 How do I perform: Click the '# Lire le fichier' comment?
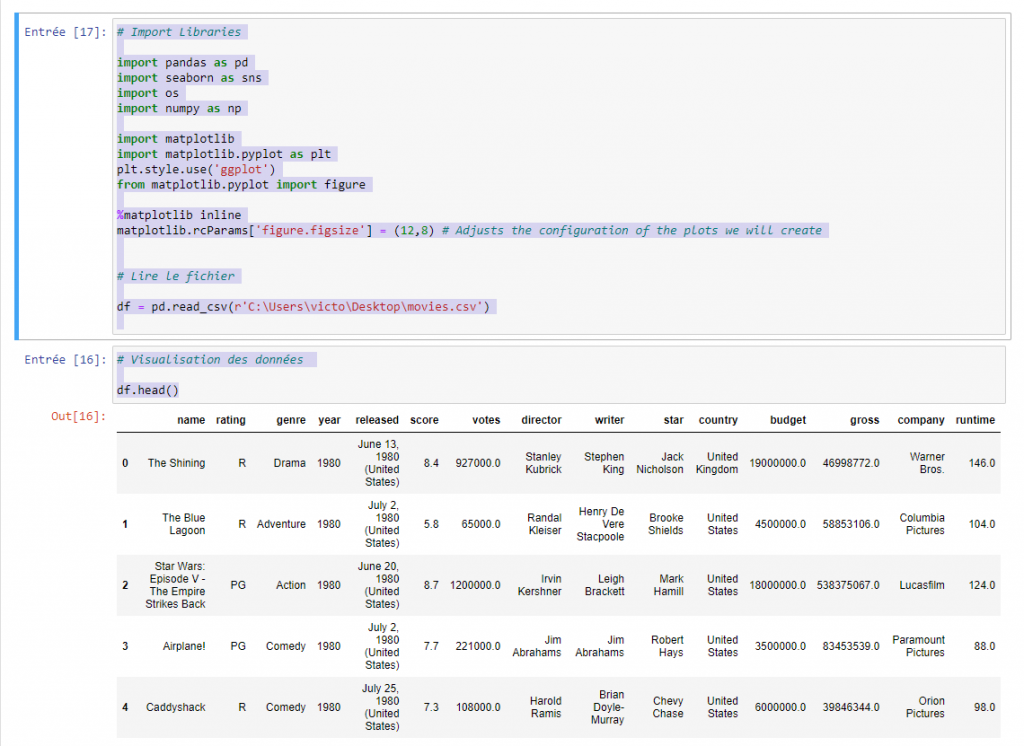tap(176, 276)
